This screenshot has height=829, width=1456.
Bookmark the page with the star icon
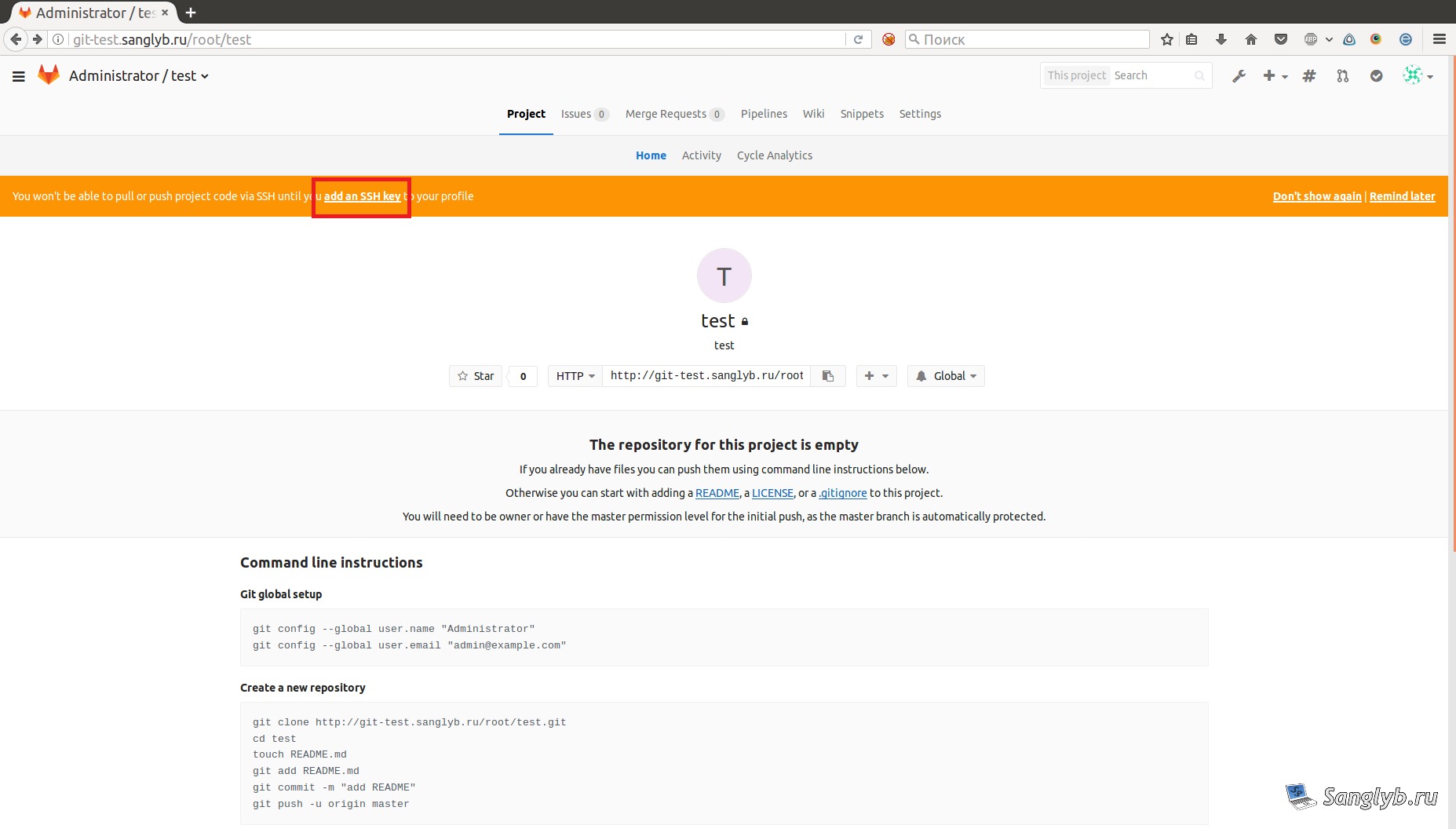click(1167, 39)
